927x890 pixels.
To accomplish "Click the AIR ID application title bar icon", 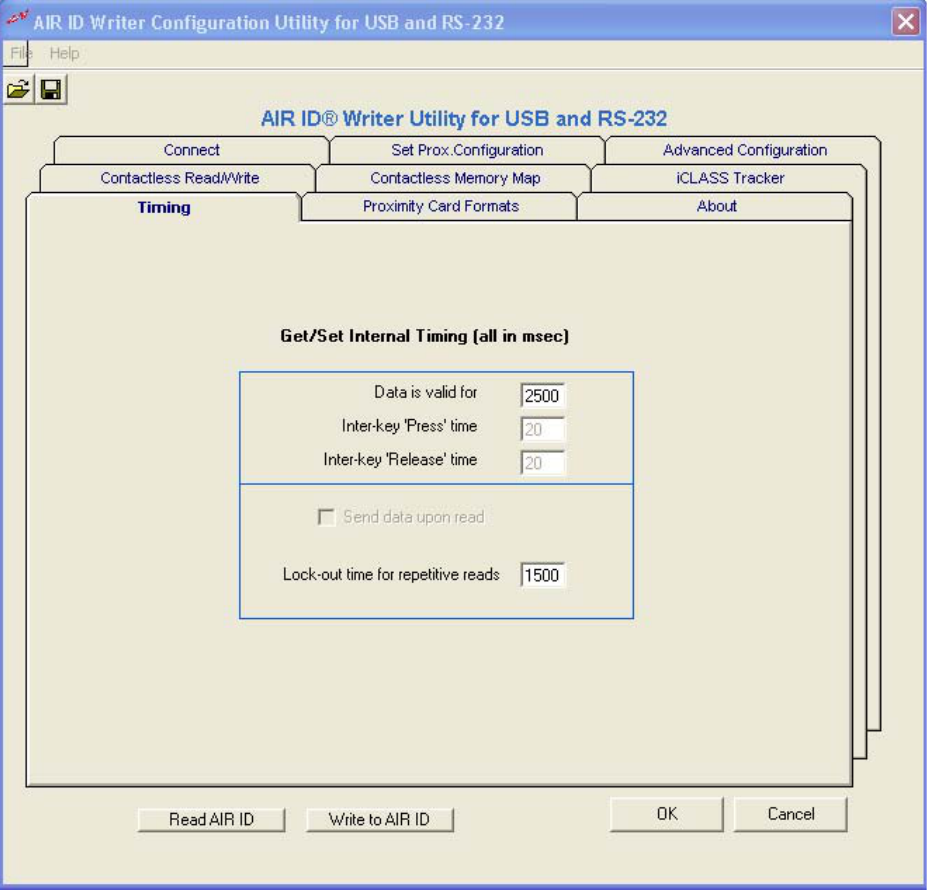I will click(x=17, y=20).
